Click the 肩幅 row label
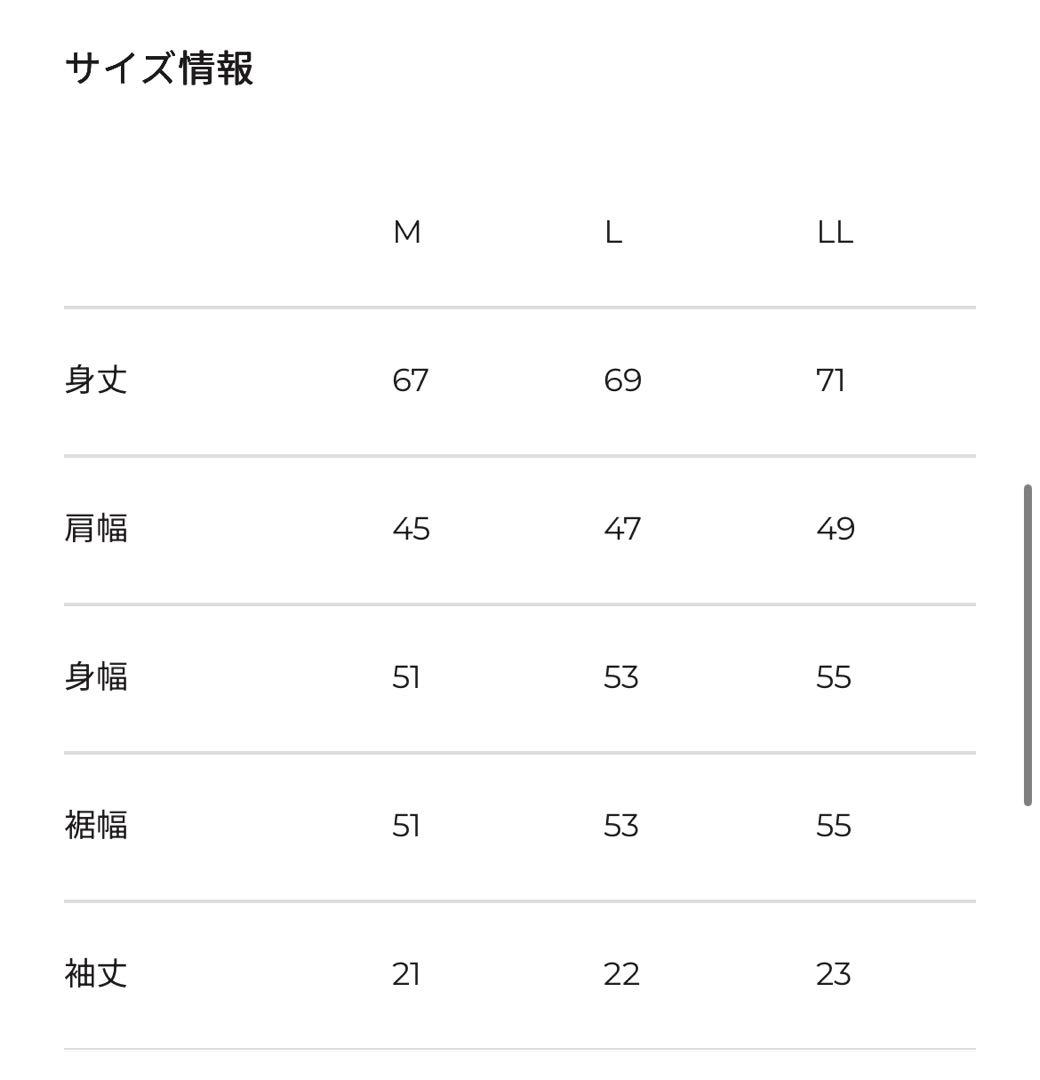The height and width of the screenshot is (1080, 1040). (x=96, y=528)
